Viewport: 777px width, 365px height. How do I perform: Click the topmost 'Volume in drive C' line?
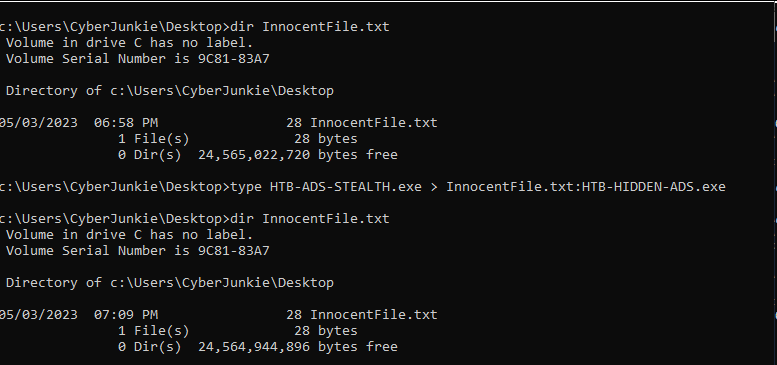129,43
